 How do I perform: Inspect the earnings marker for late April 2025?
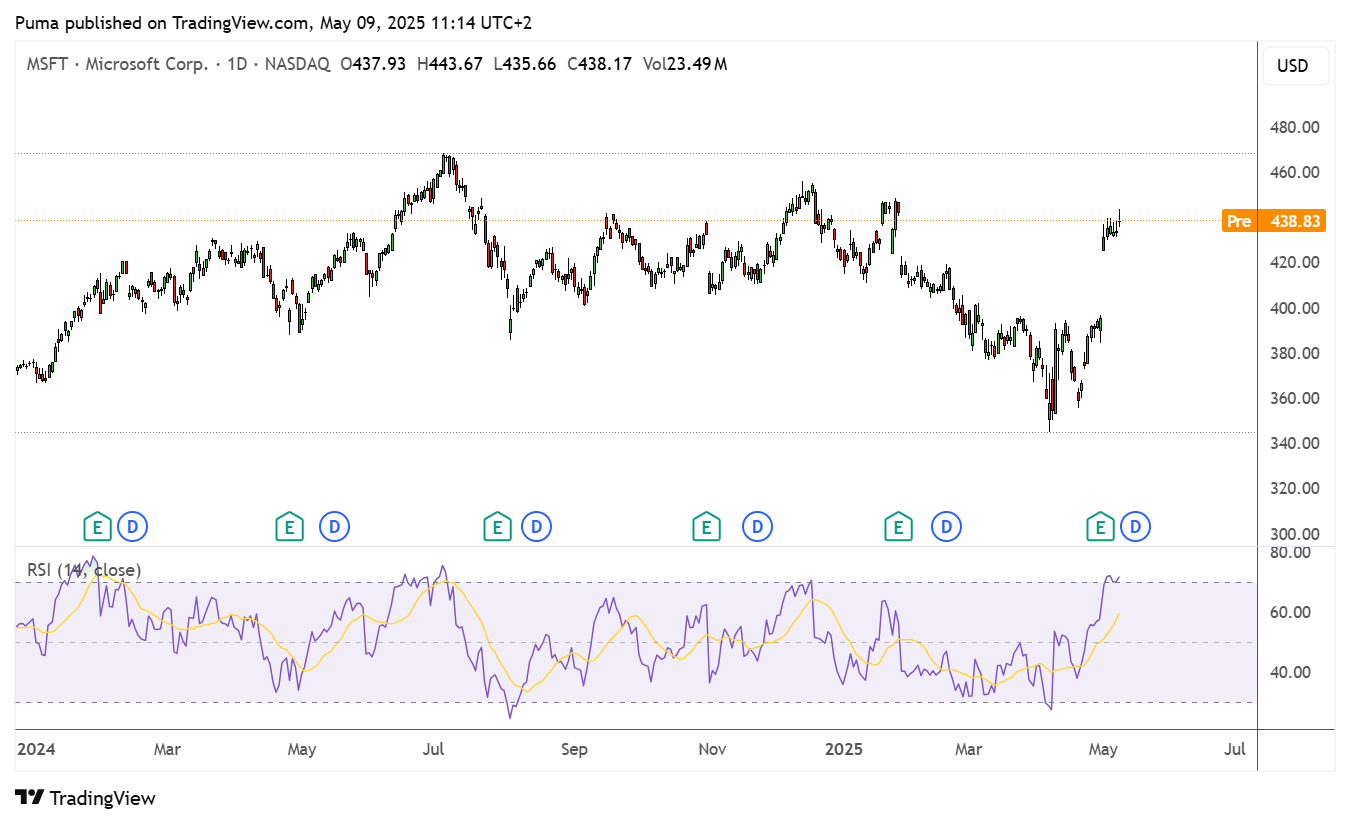tap(1101, 525)
